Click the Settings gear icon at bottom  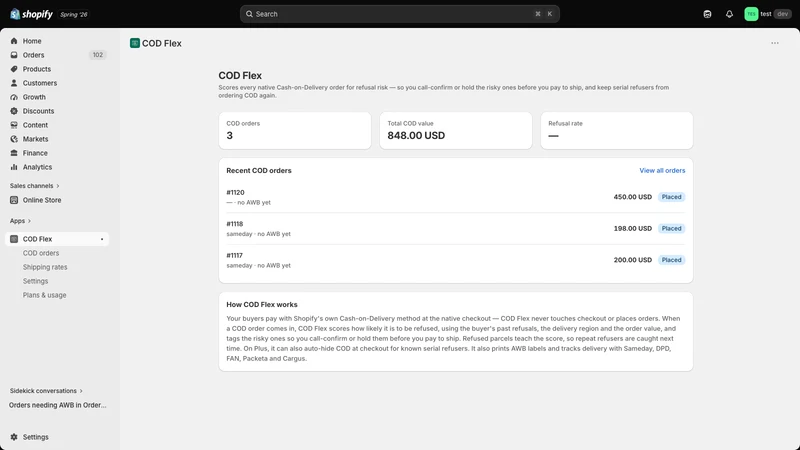click(x=14, y=437)
